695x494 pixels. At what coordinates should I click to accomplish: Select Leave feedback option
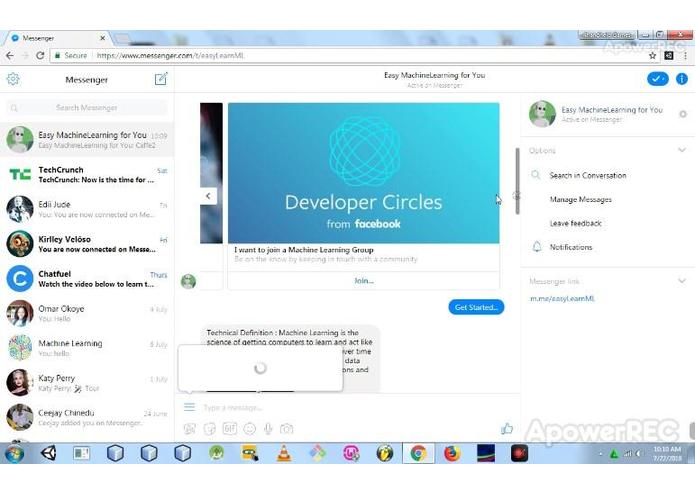tap(575, 223)
